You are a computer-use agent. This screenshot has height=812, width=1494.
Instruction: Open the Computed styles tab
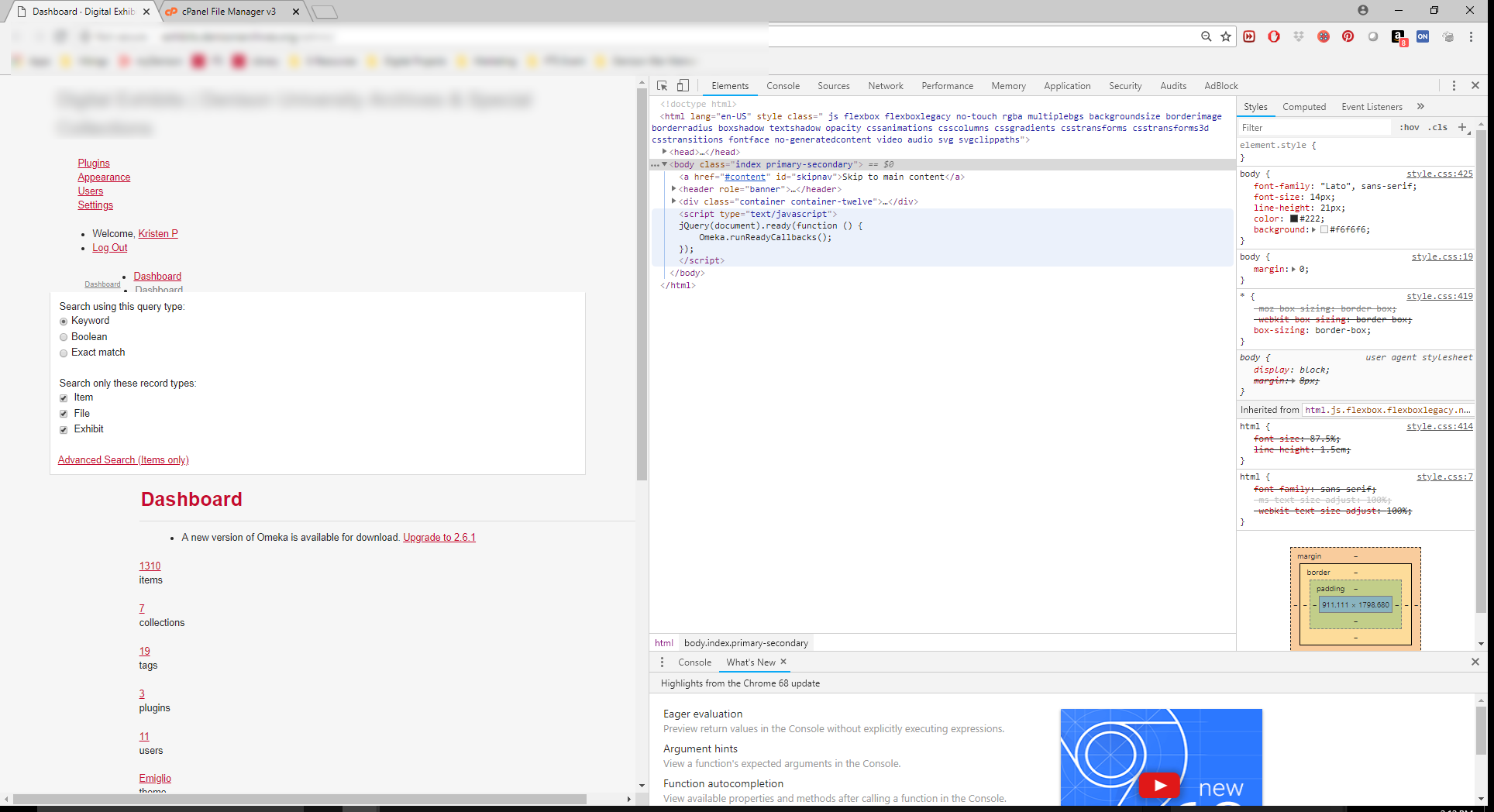1303,107
